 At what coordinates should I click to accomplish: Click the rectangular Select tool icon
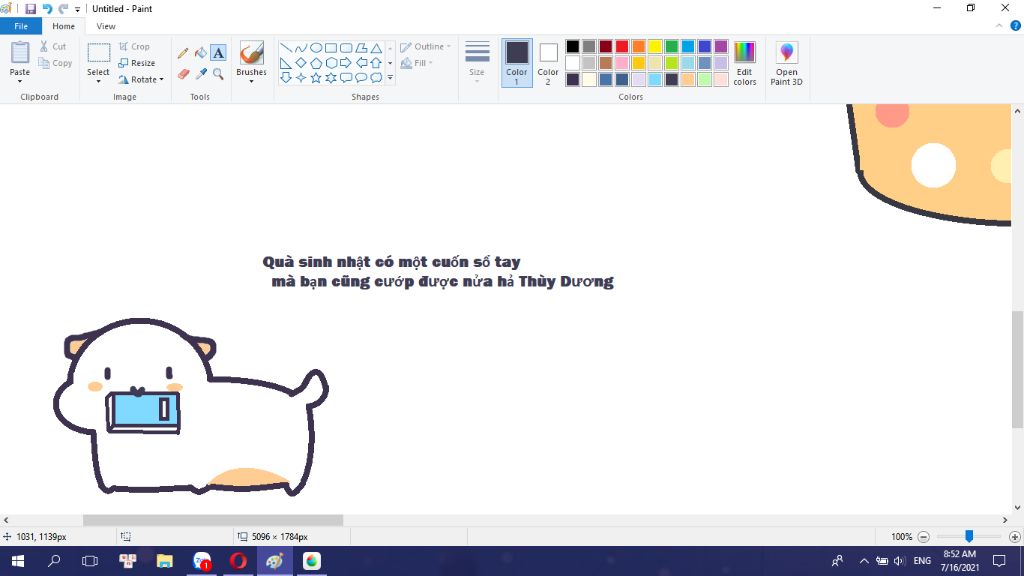click(x=99, y=53)
